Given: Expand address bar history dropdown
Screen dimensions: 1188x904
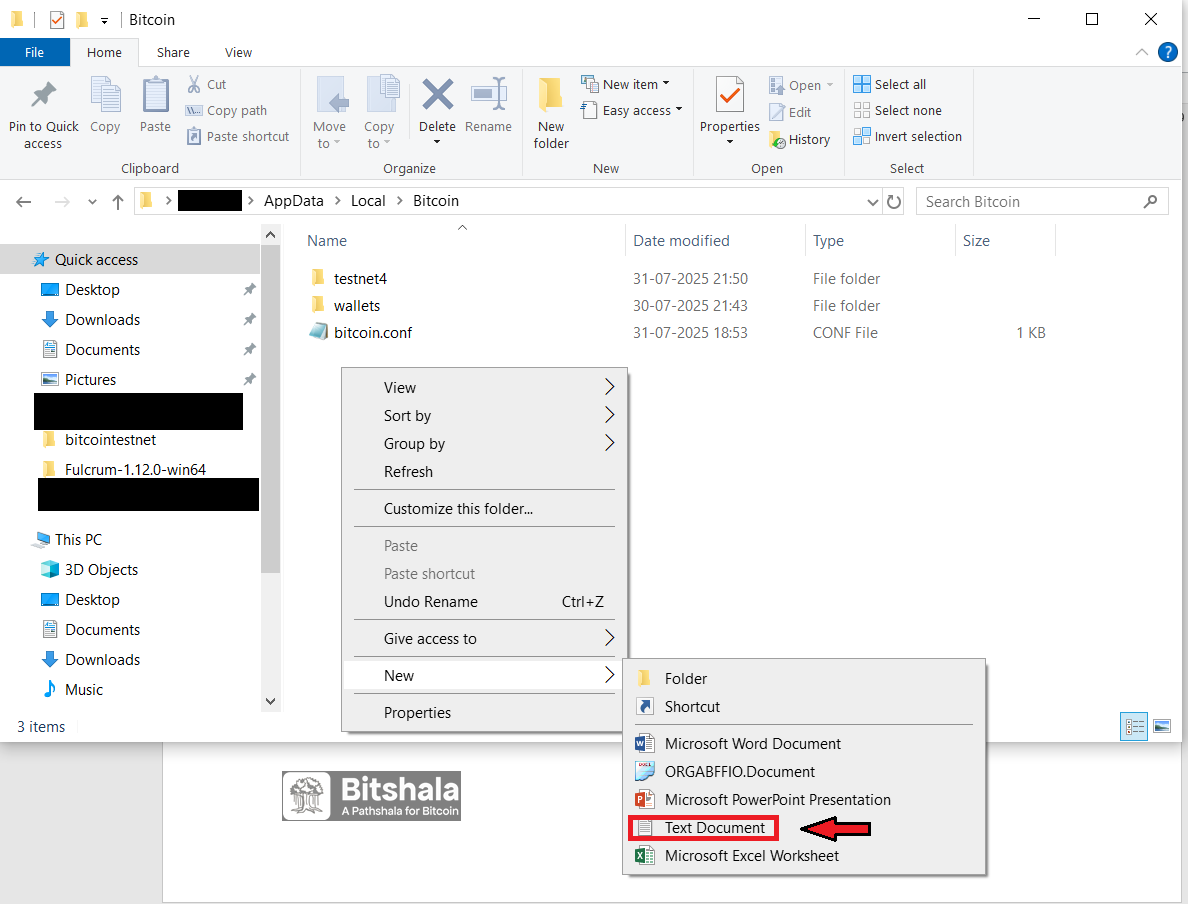Looking at the screenshot, I should [x=872, y=202].
